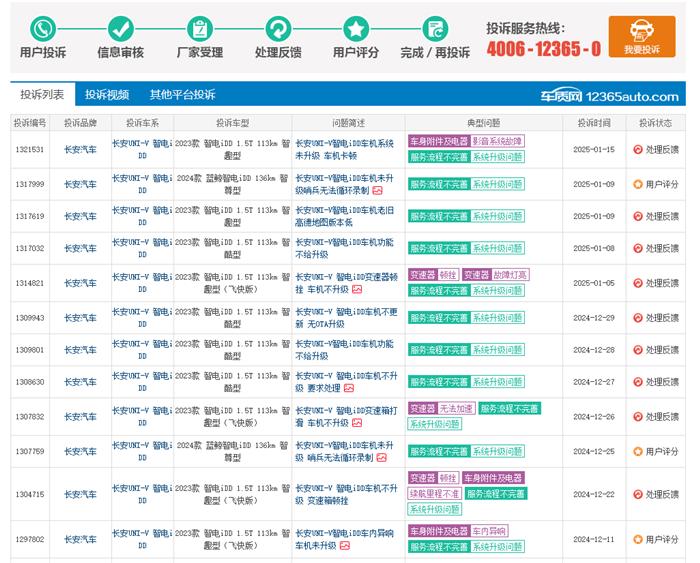The image size is (700, 563).
Task: Click the 车质网 12365auto.com logo
Action: coord(610,96)
